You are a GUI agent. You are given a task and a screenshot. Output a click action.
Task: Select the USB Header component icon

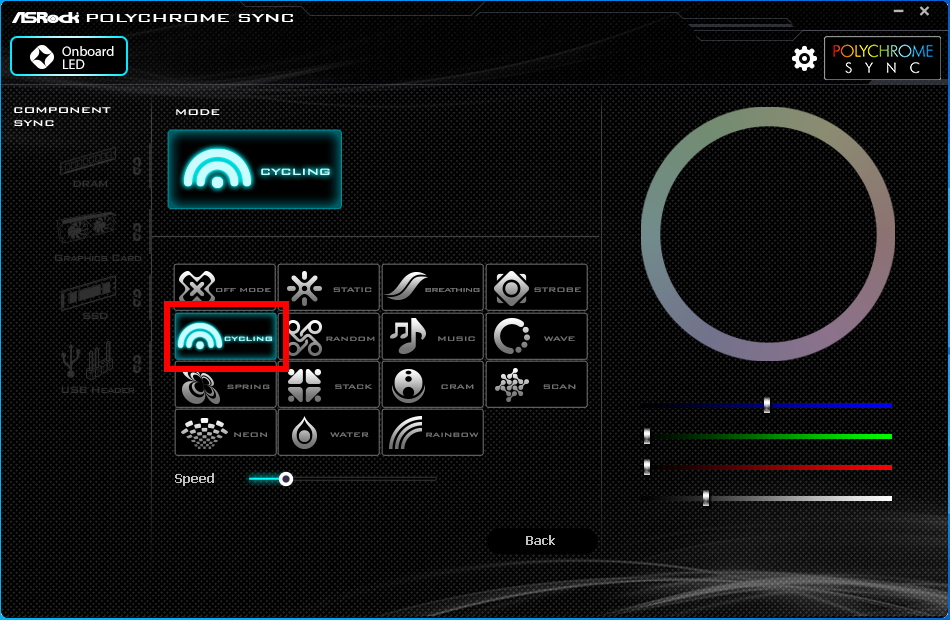tap(88, 360)
